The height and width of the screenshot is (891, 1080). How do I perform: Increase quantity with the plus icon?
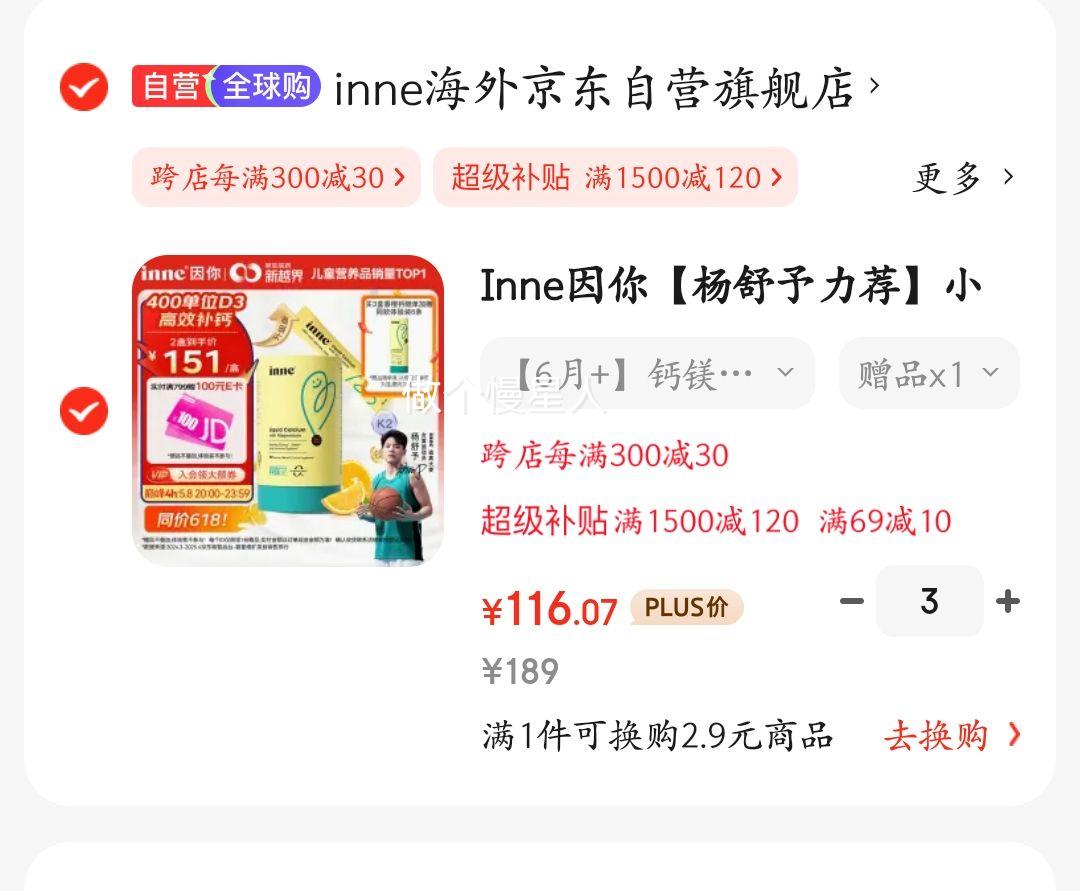pos(1008,601)
